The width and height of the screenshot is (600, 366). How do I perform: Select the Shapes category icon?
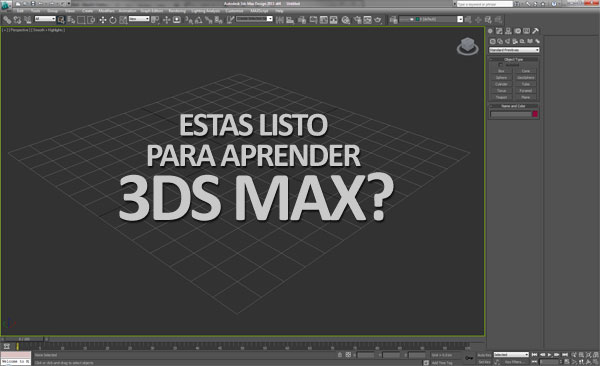tap(500, 41)
